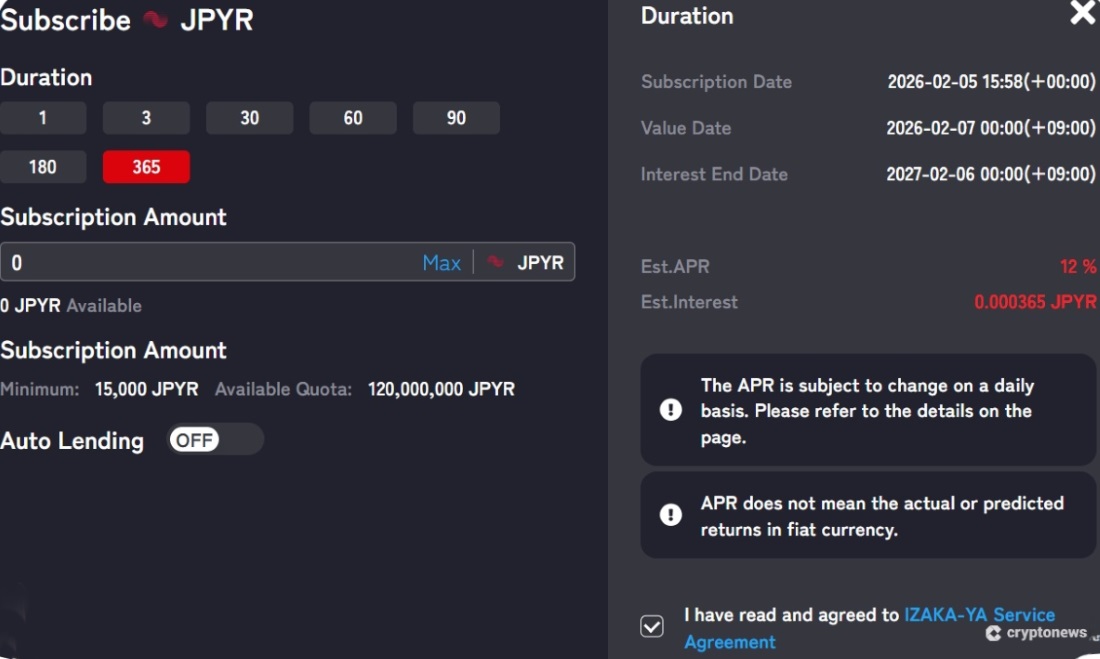Click the JPYR icon inside the amount field
The height and width of the screenshot is (659, 1100).
(495, 262)
